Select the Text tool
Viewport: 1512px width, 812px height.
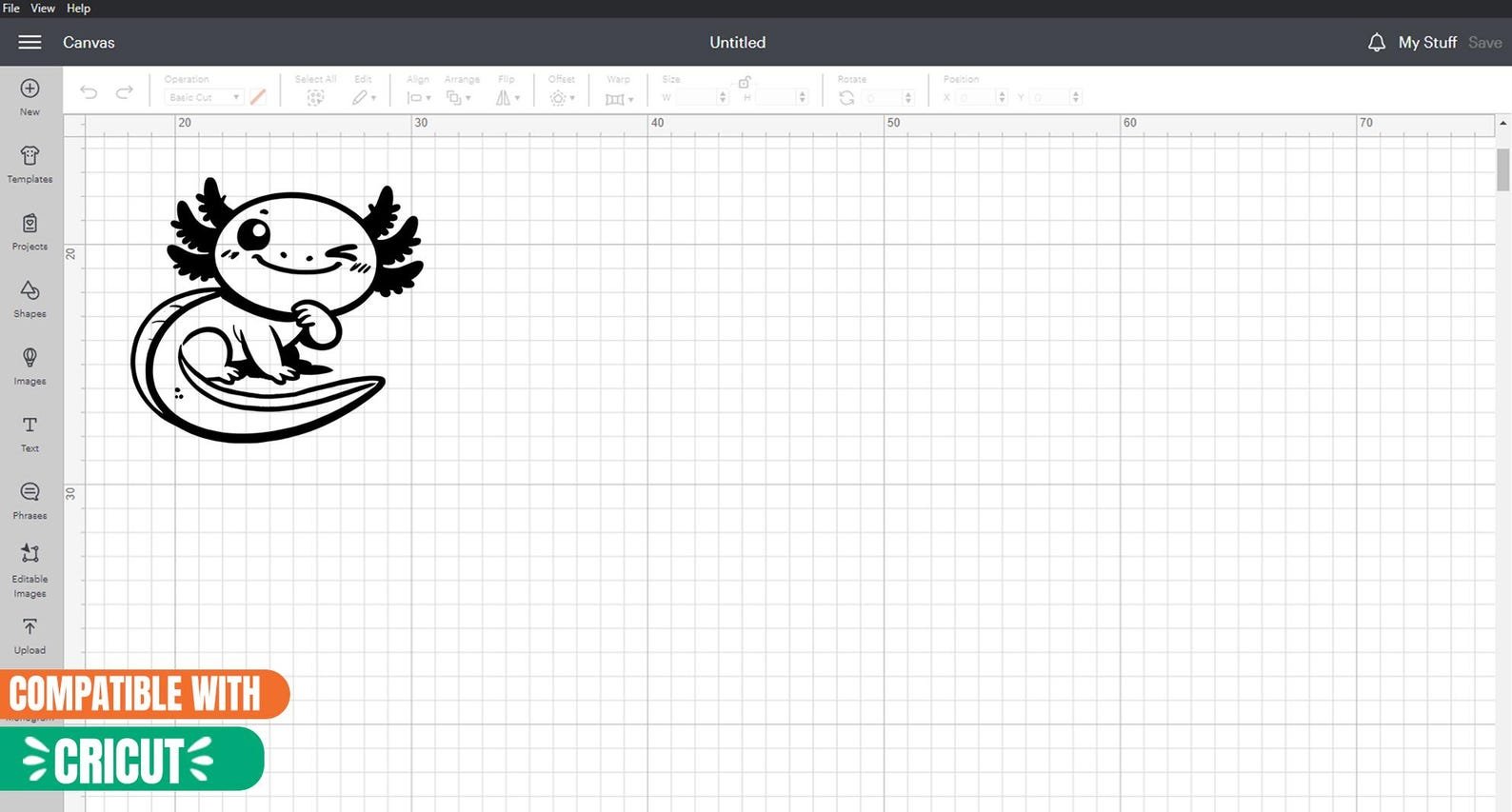click(x=30, y=433)
